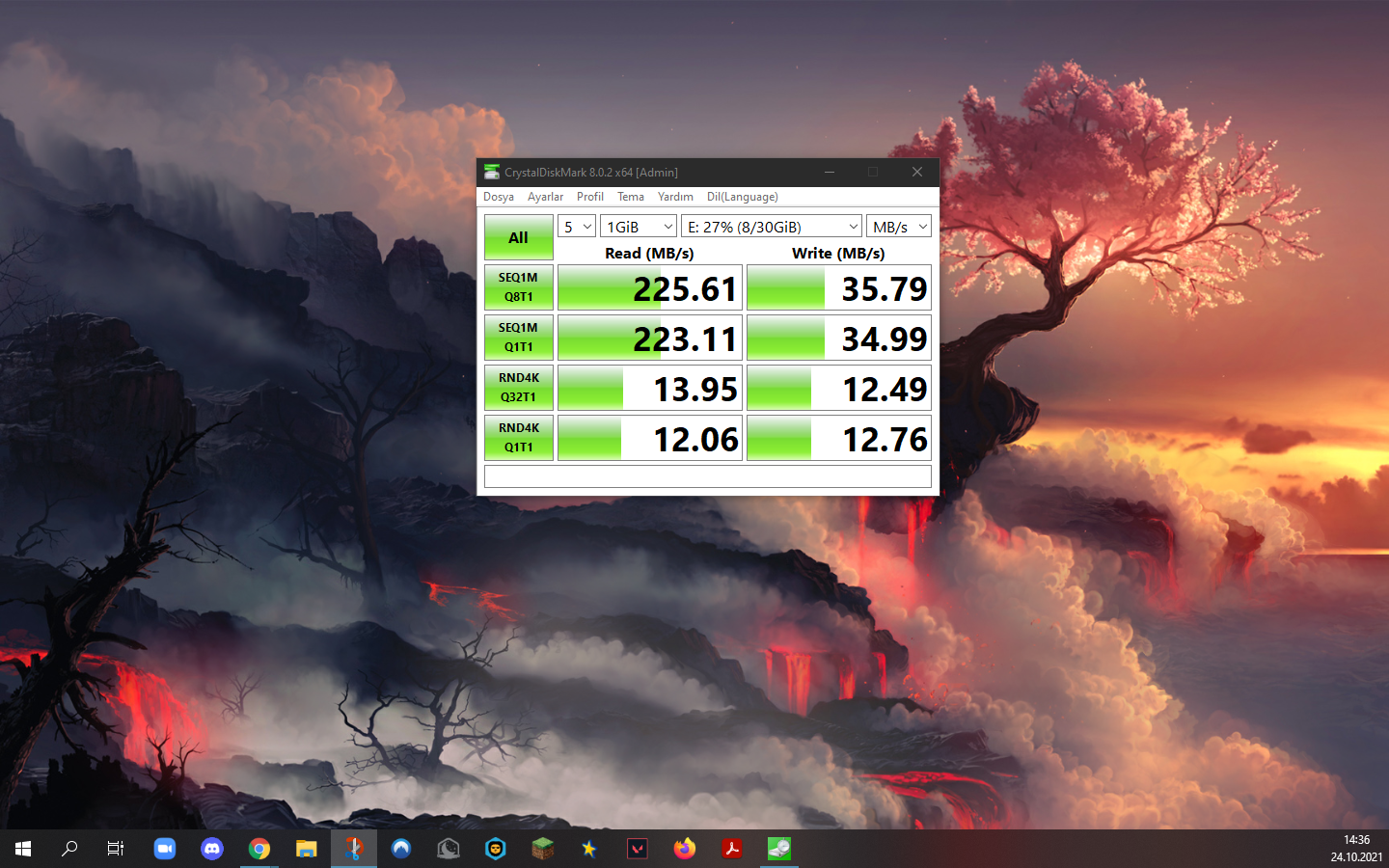Start the SEQ1M Q1T1 test

point(518,338)
